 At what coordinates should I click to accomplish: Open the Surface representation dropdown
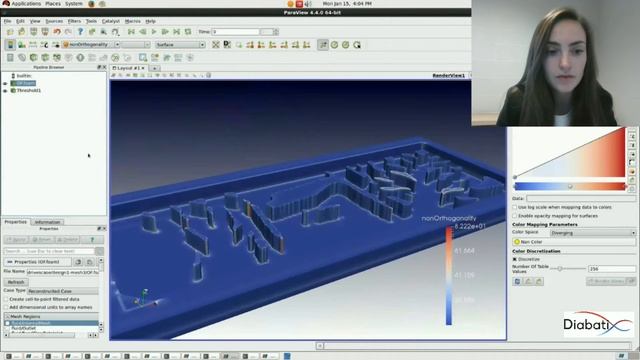(x=180, y=45)
